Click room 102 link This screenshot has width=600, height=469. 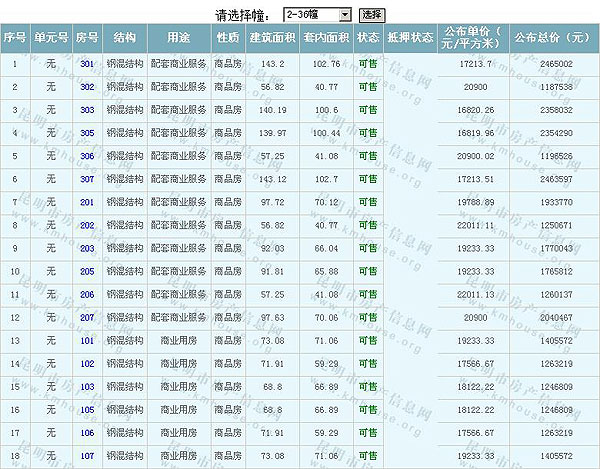(87, 363)
